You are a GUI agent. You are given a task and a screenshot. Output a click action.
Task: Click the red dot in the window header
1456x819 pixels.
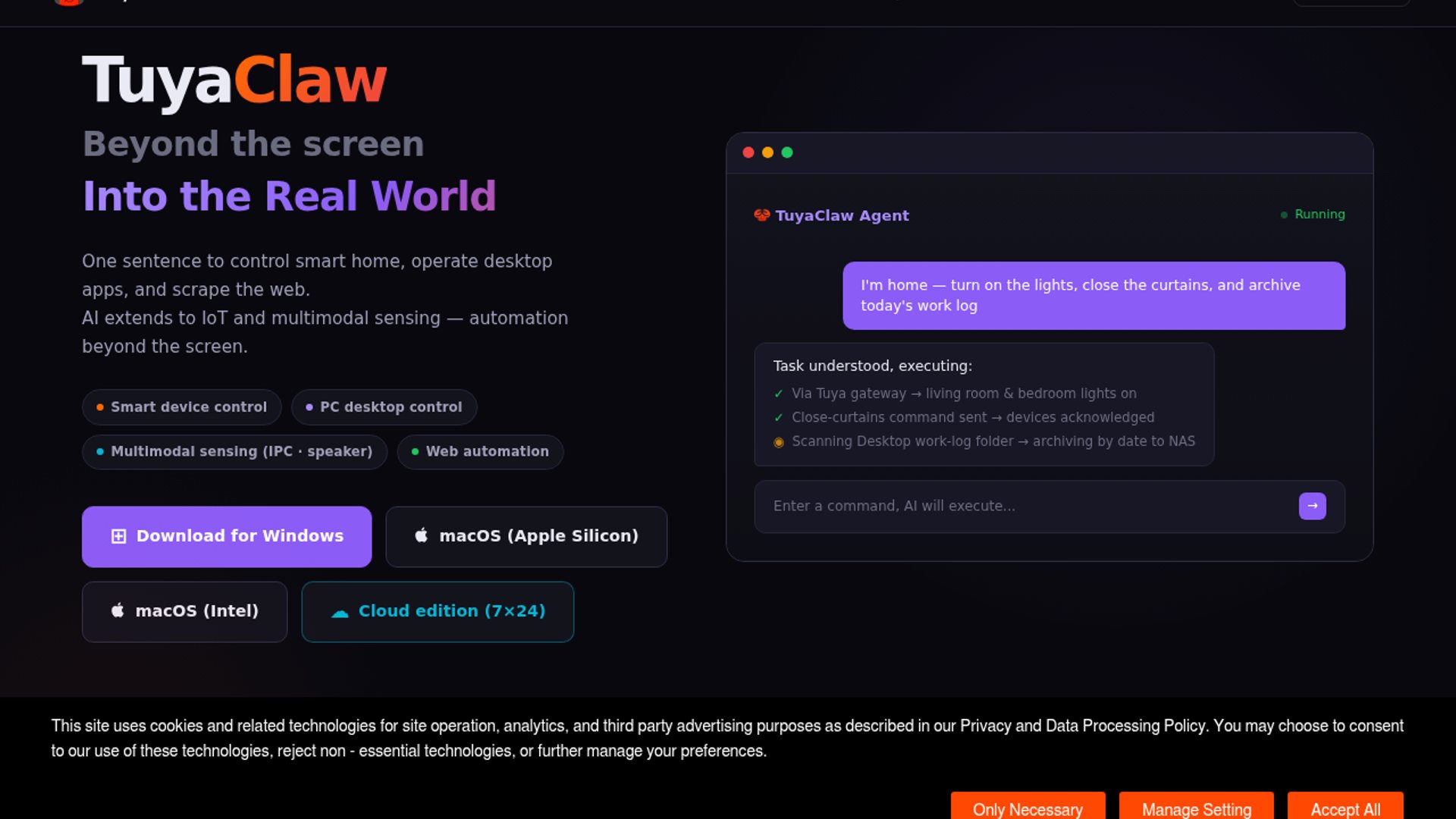[748, 152]
